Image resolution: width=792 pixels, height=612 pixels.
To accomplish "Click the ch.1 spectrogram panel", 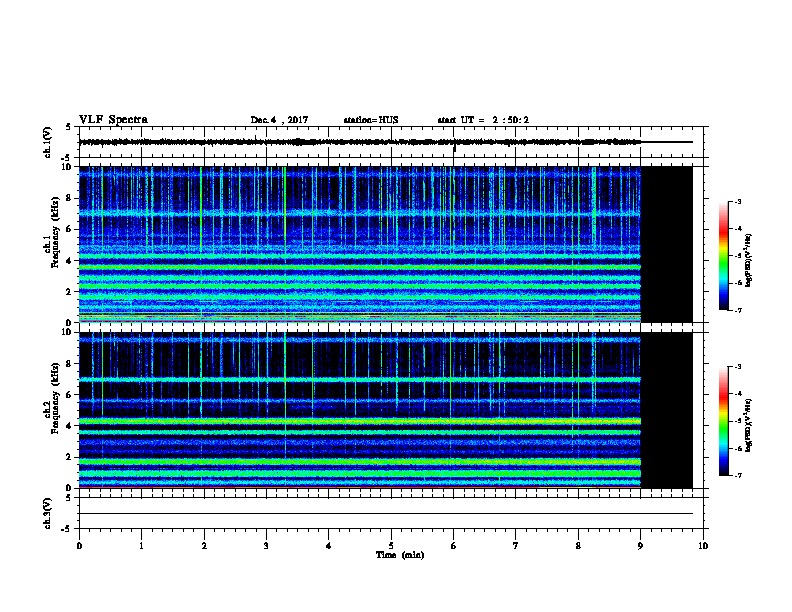I will point(385,244).
